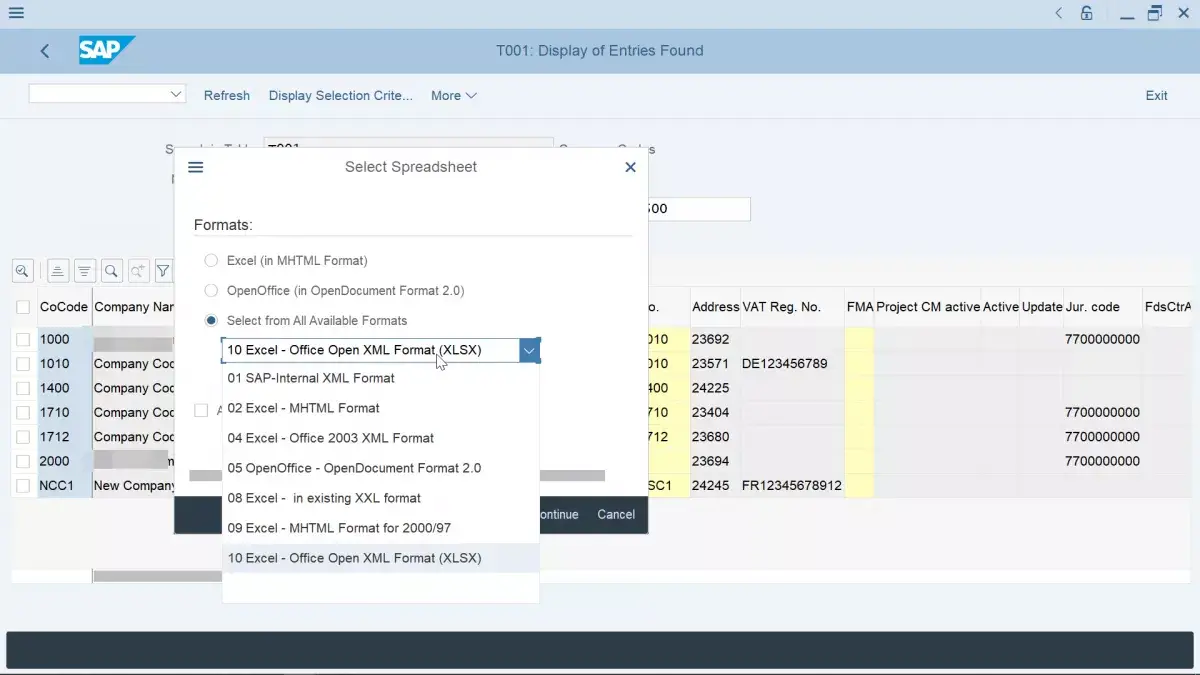
Task: Click Display Selection Crite... button
Action: click(x=340, y=96)
